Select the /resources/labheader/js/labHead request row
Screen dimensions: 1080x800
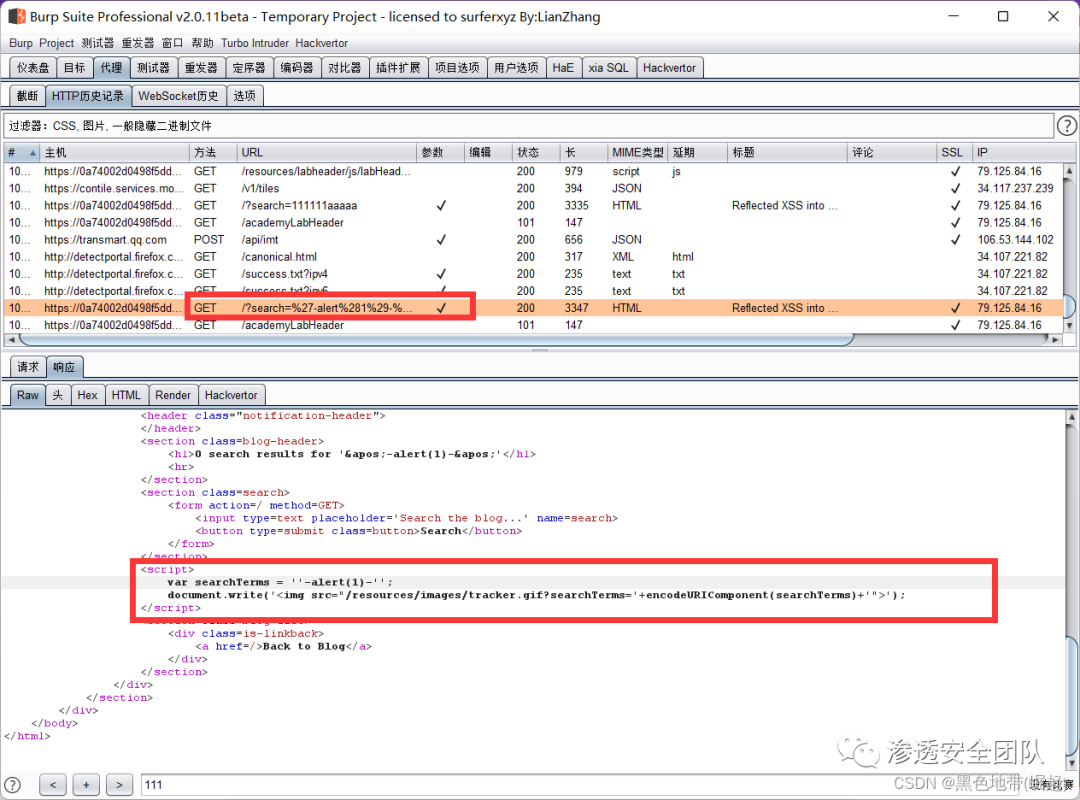point(534,171)
